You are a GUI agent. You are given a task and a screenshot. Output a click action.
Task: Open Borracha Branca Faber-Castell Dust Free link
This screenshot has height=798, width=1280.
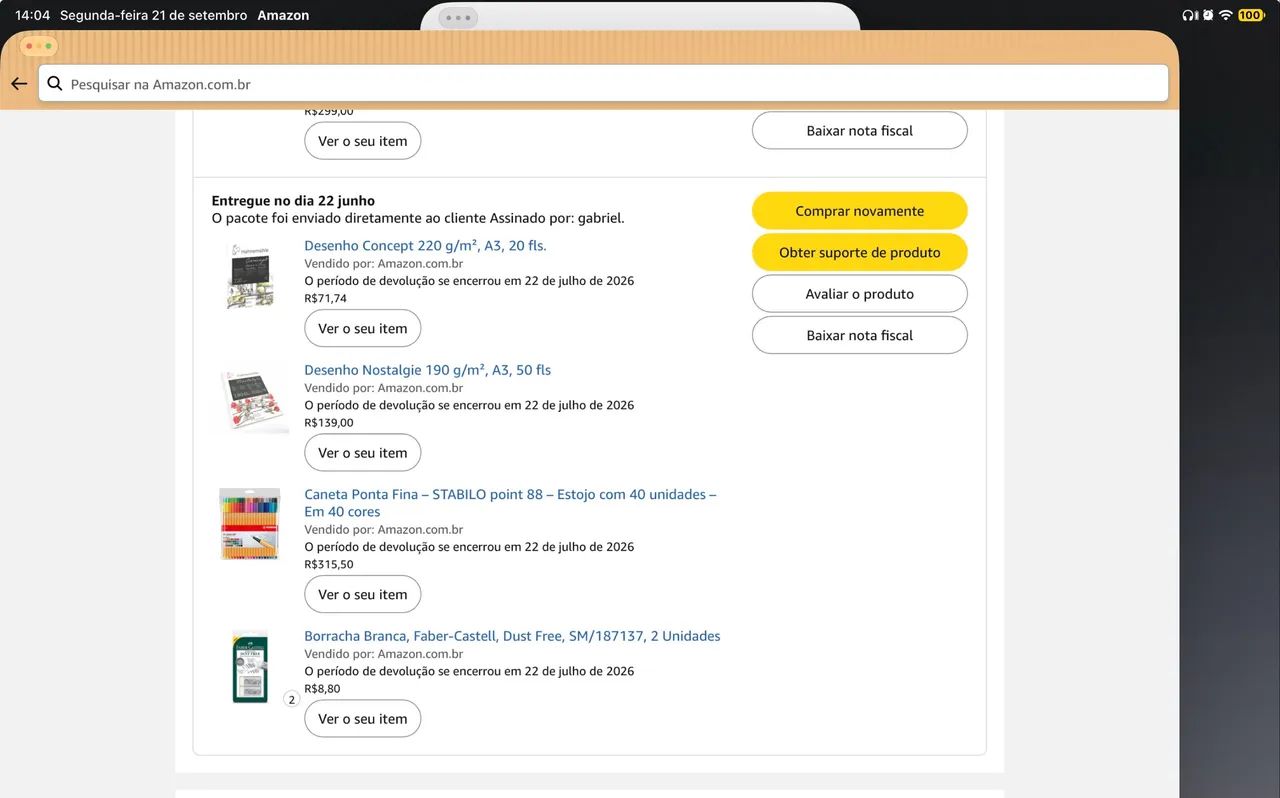click(512, 636)
